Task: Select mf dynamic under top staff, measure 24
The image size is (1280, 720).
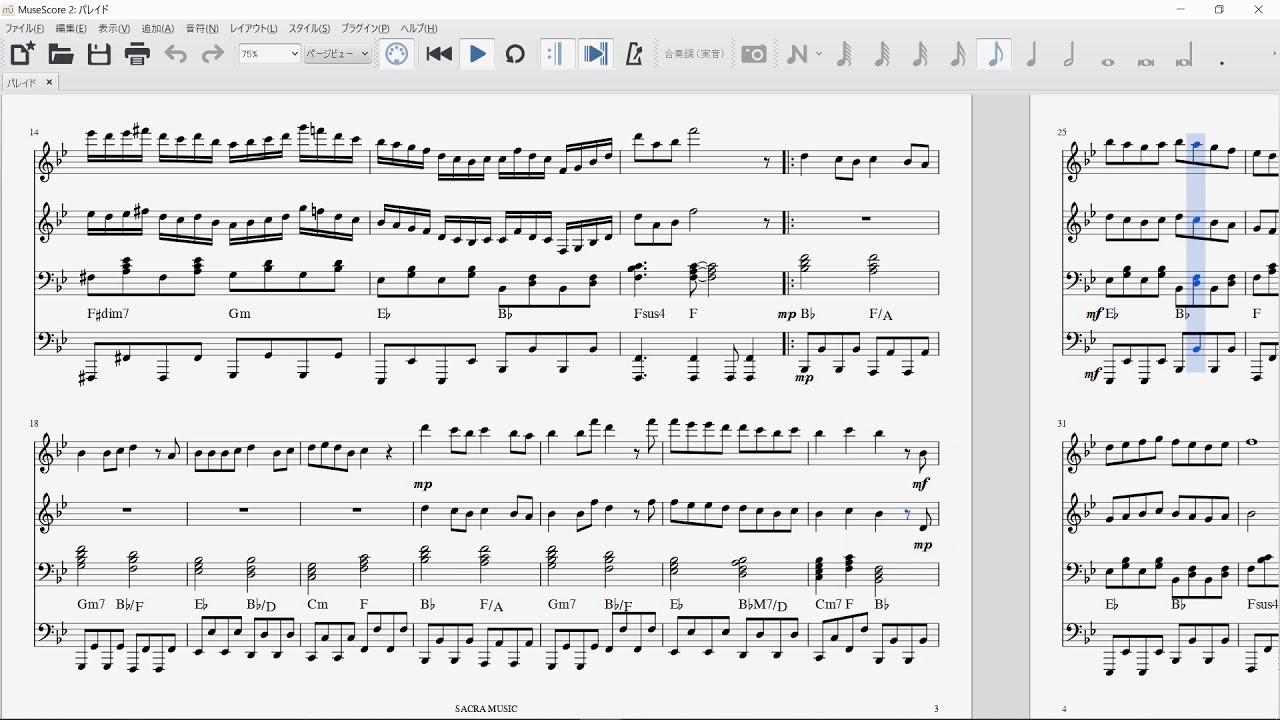Action: 920,484
